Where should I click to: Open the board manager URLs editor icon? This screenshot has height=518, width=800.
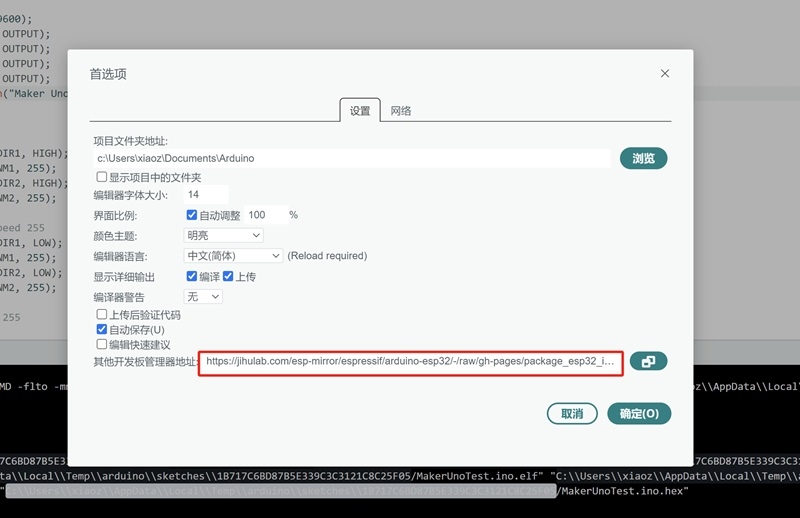648,362
